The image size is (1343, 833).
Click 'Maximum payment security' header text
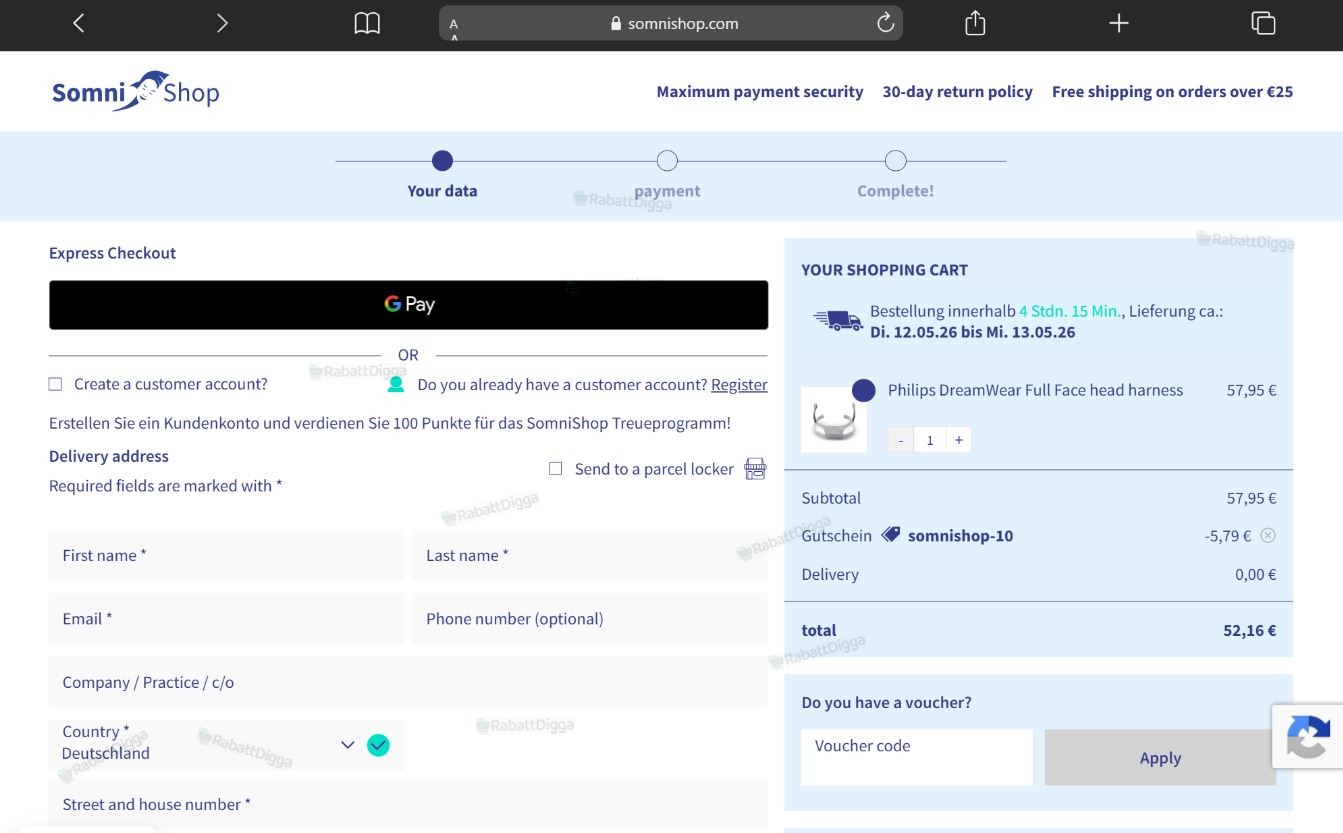[760, 91]
